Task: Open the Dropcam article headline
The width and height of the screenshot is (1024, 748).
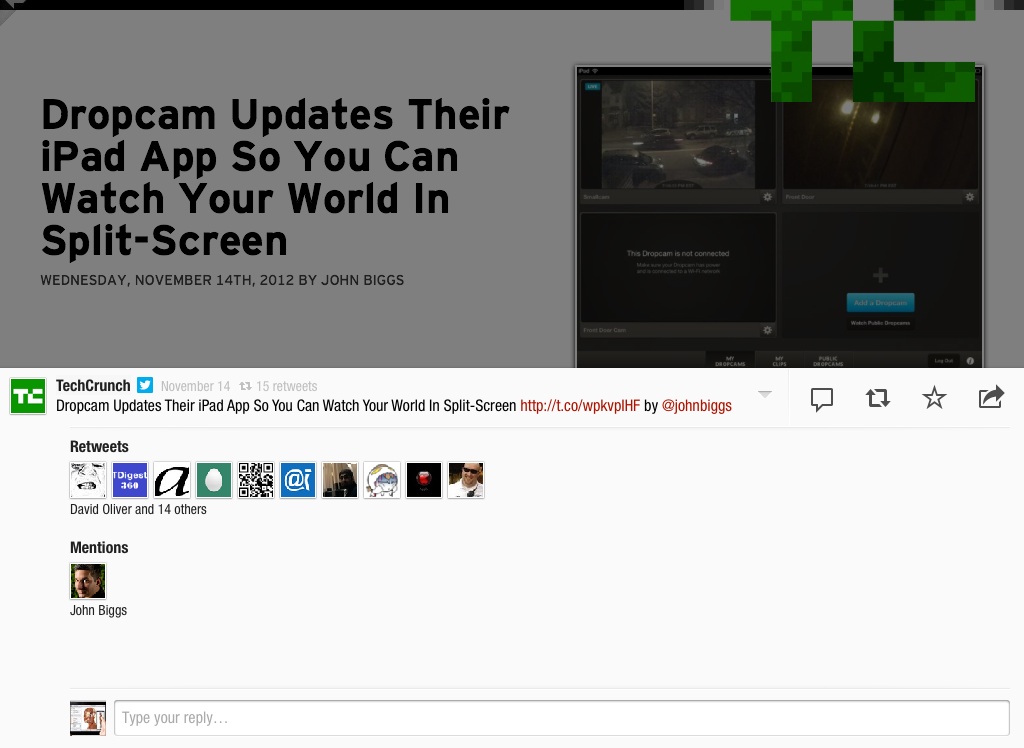Action: (x=275, y=177)
